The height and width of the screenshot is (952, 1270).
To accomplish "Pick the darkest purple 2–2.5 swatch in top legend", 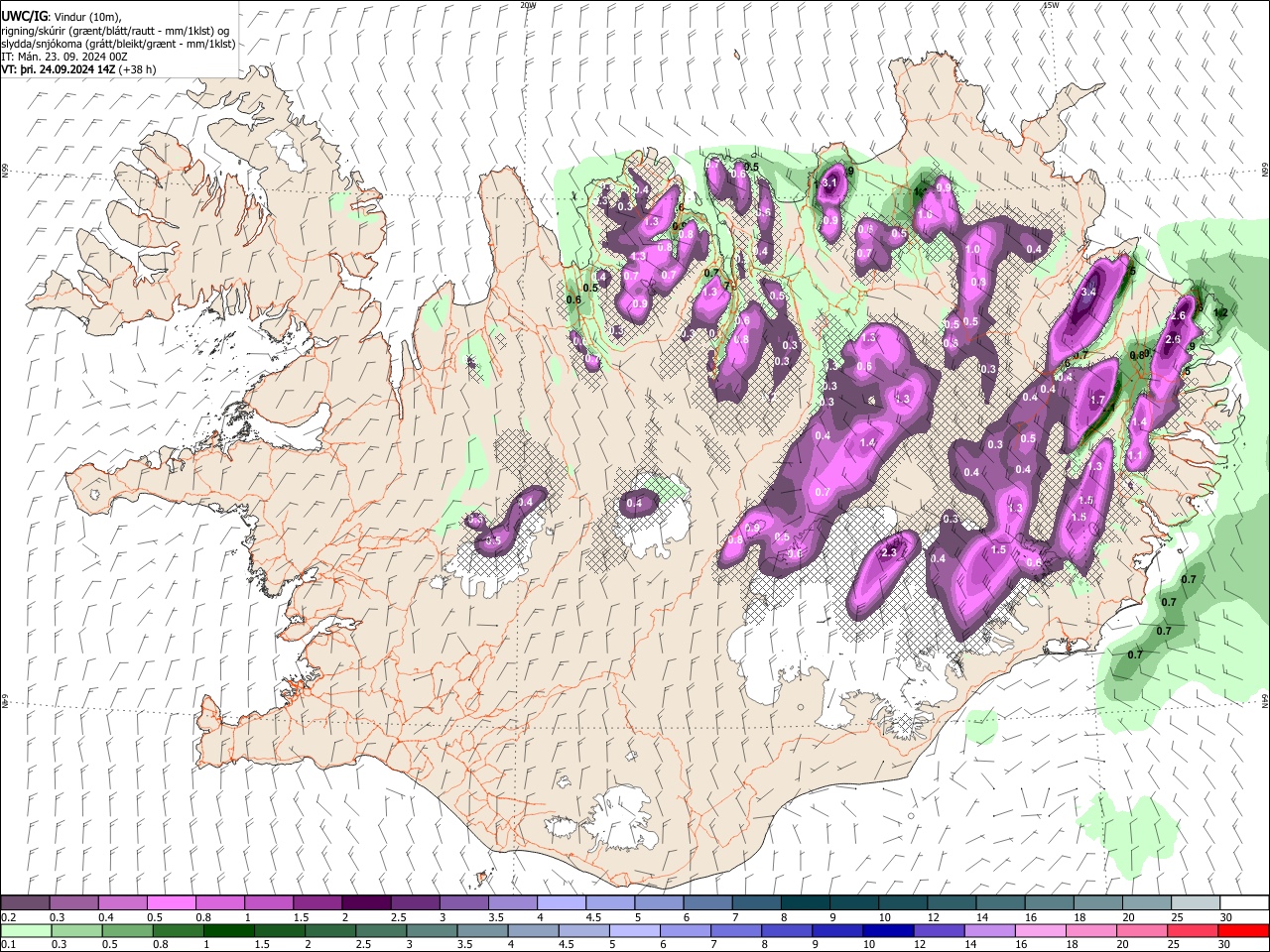I will [365, 903].
